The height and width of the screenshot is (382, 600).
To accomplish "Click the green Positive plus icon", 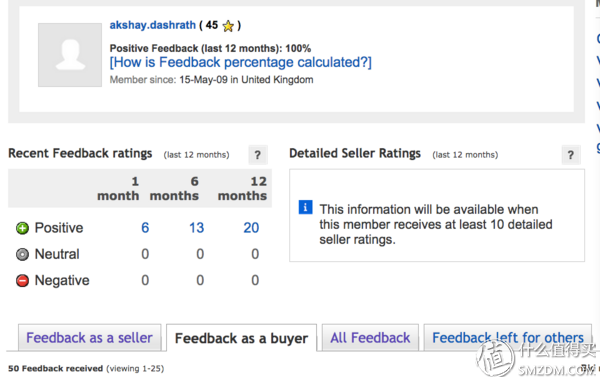I will pos(22,228).
